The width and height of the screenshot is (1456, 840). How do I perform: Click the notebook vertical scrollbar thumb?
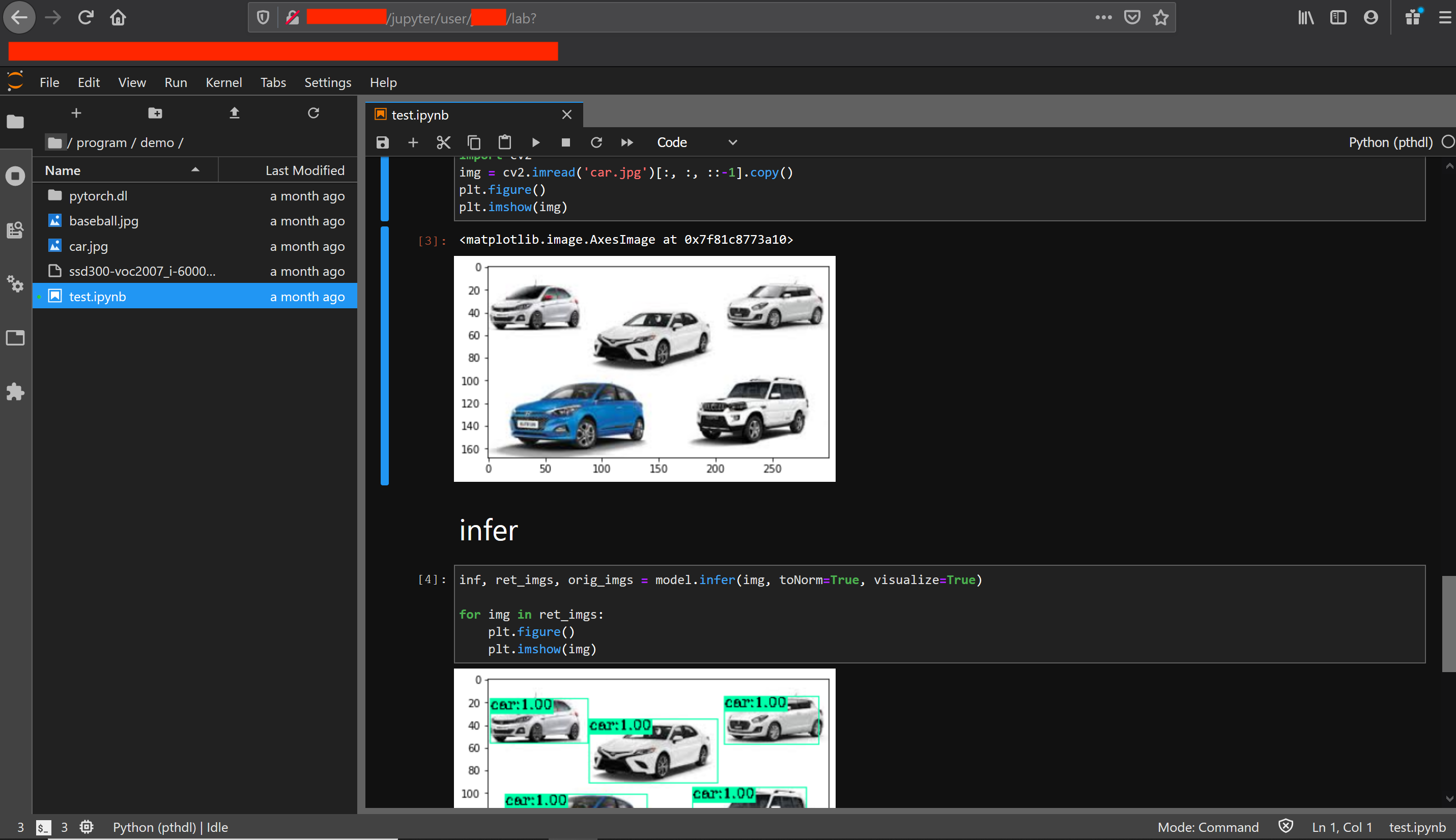[x=1448, y=623]
